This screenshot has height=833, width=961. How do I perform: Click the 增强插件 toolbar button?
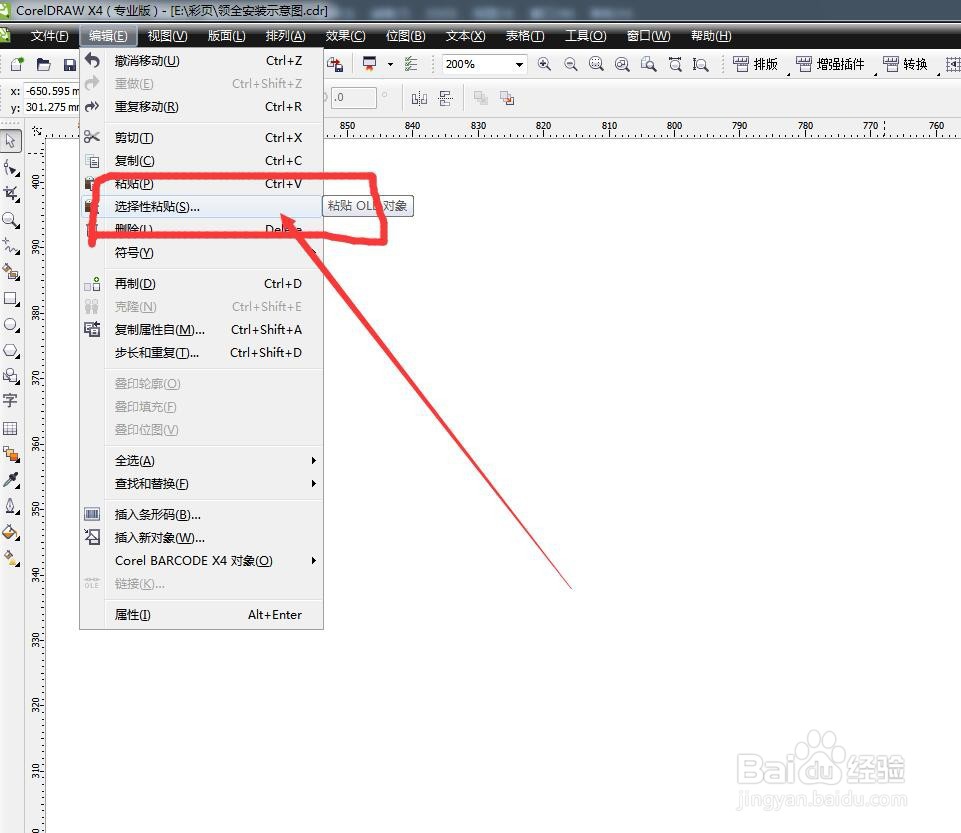(x=830, y=64)
